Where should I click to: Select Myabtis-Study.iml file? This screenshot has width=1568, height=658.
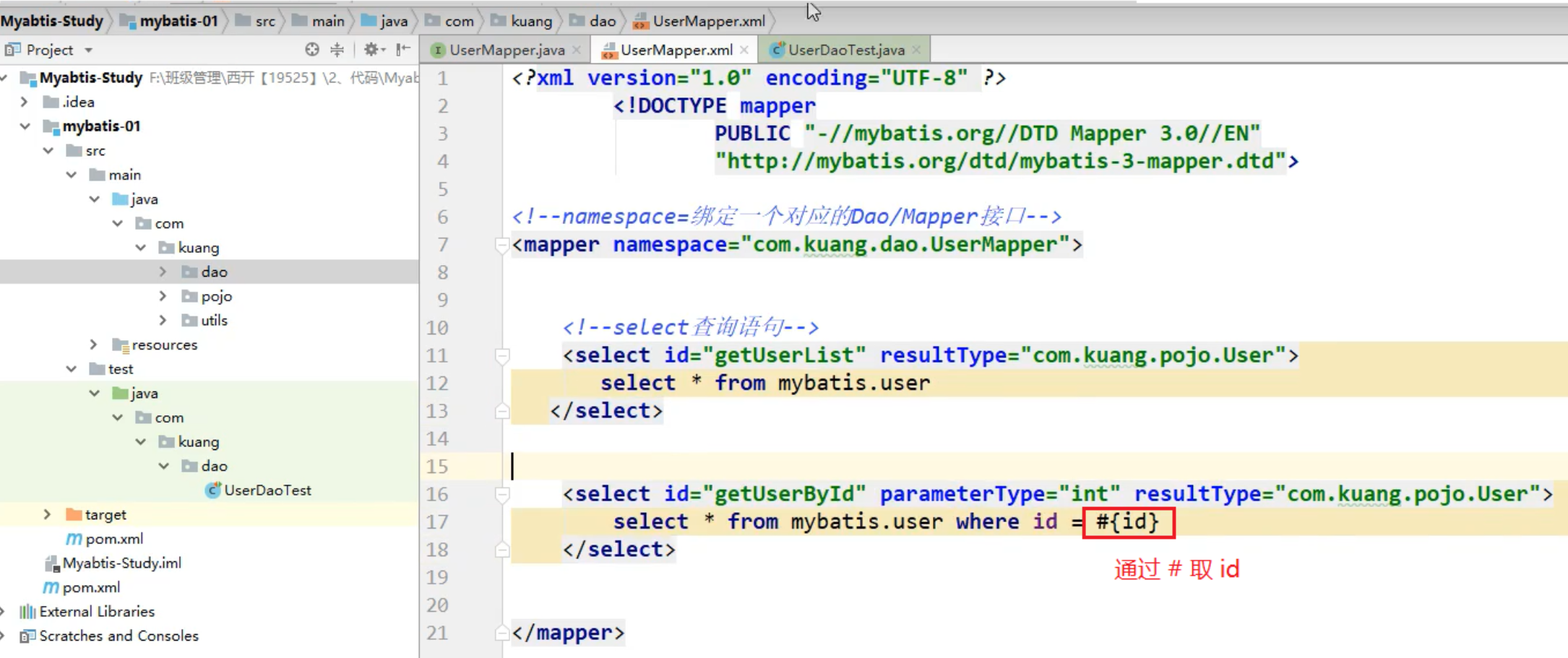pos(113,563)
